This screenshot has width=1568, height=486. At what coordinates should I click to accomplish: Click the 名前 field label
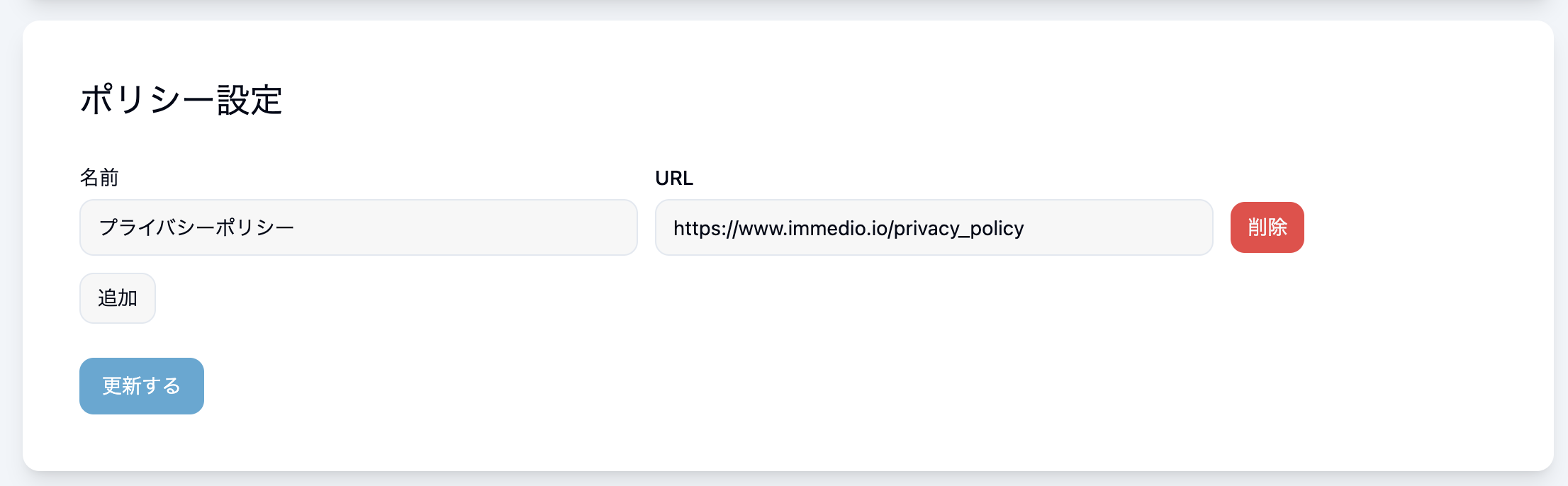pyautogui.click(x=99, y=178)
